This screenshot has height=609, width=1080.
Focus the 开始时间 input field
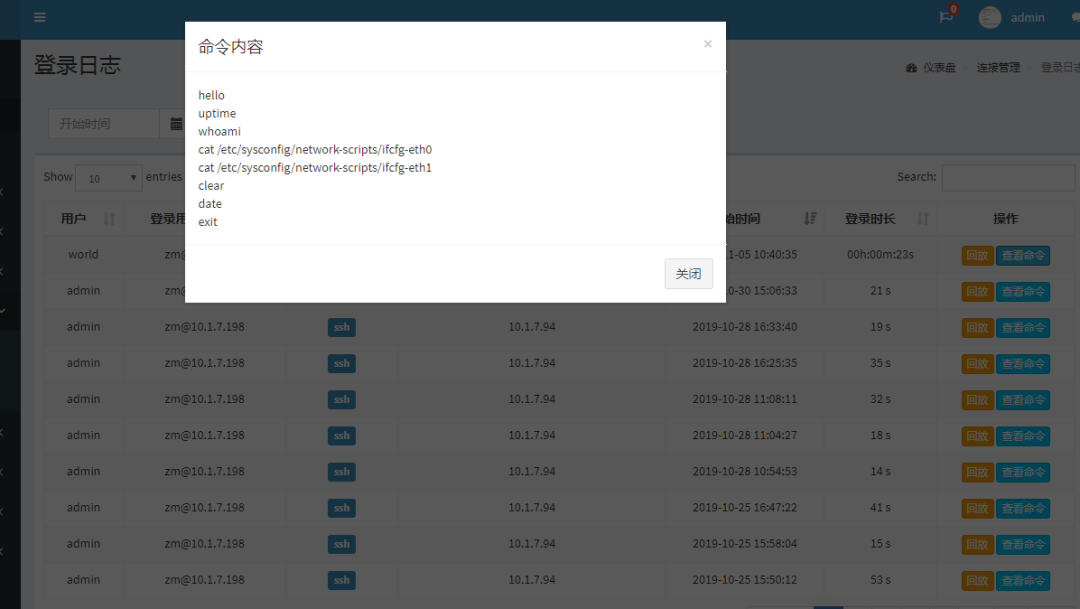click(104, 124)
